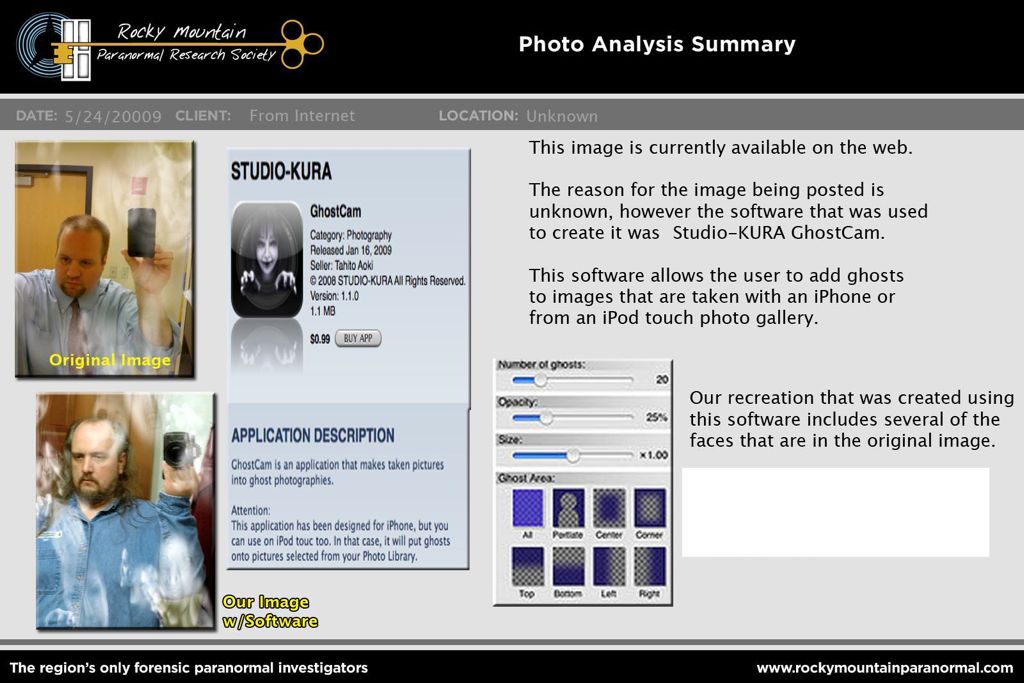Click the STUDIO-KURA heading

pyautogui.click(x=281, y=171)
